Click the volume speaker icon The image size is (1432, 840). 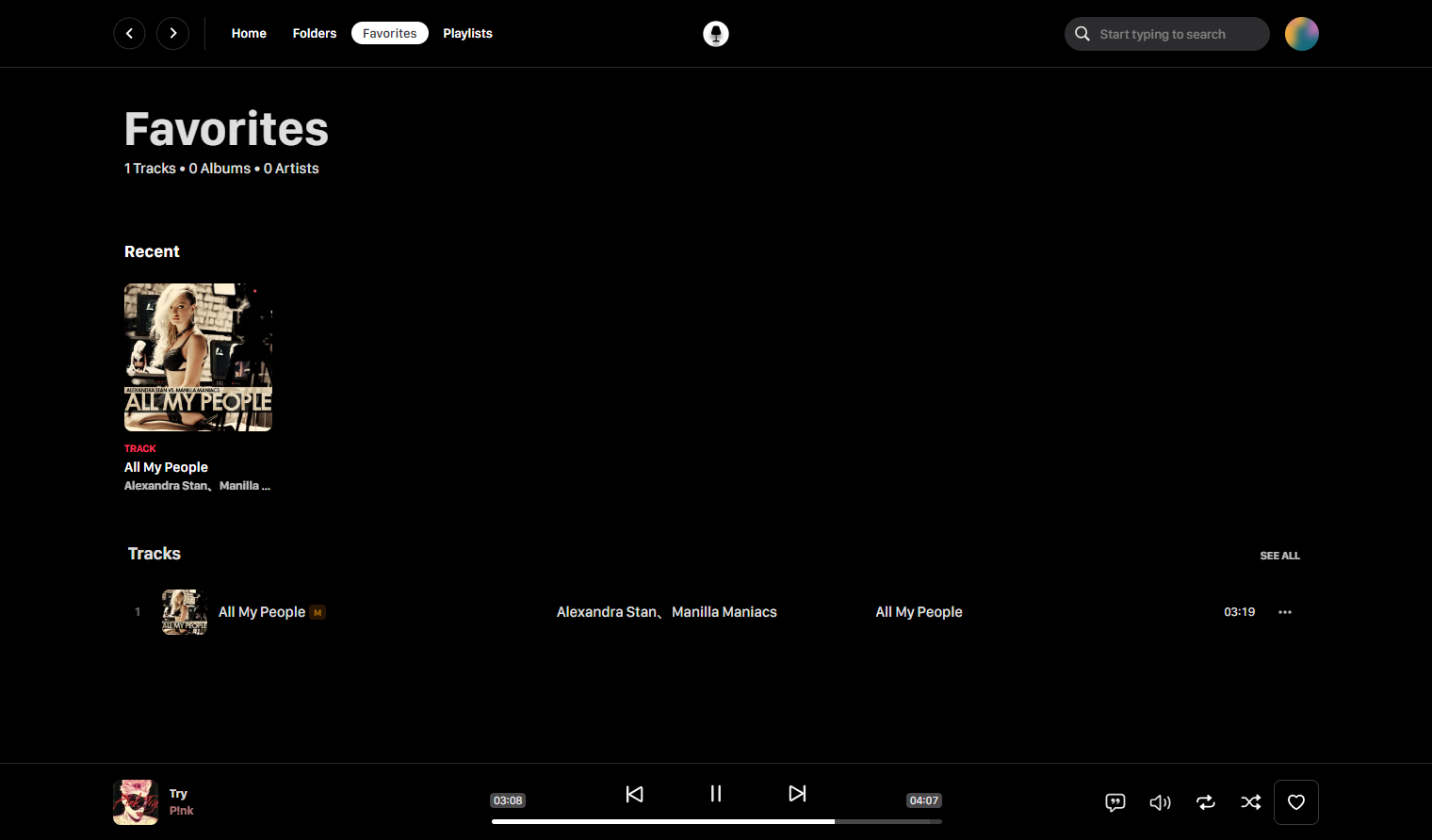(x=1161, y=802)
